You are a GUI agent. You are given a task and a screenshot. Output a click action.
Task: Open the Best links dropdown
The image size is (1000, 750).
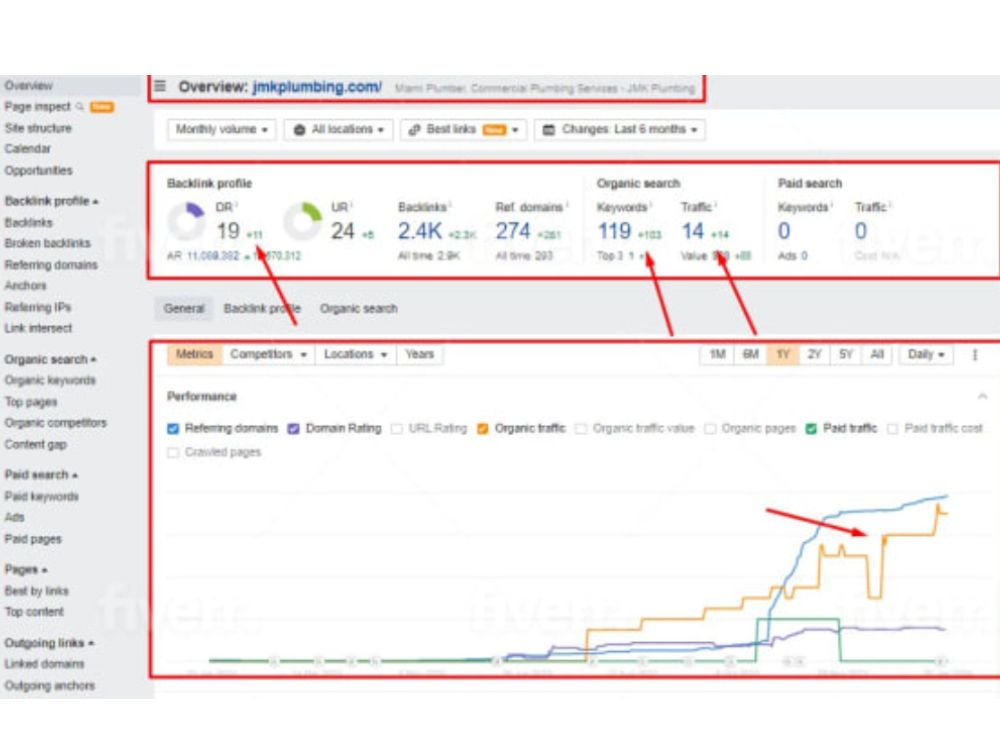pos(464,129)
